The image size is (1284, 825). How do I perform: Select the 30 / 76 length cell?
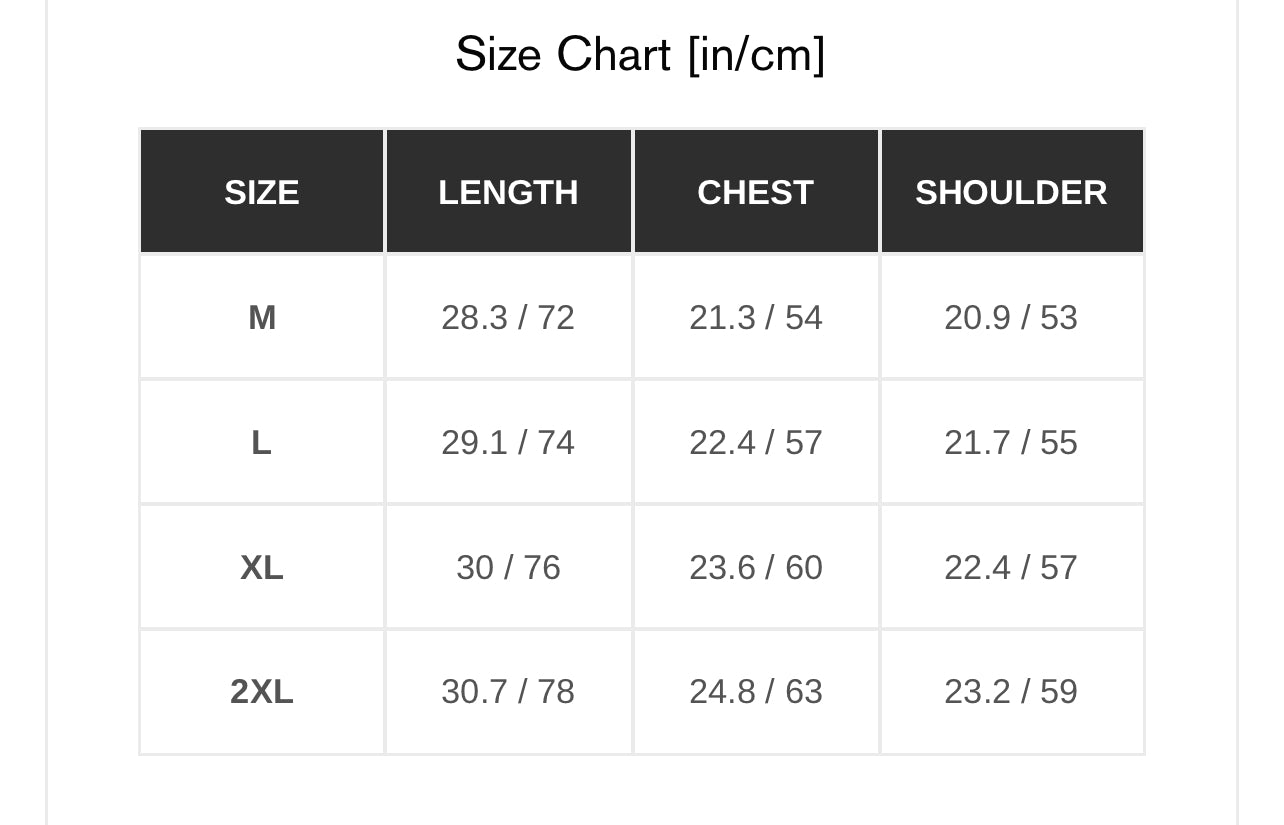[x=508, y=567]
